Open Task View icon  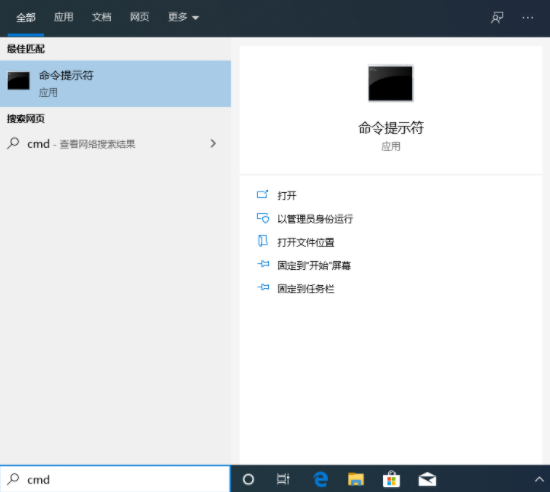283,479
